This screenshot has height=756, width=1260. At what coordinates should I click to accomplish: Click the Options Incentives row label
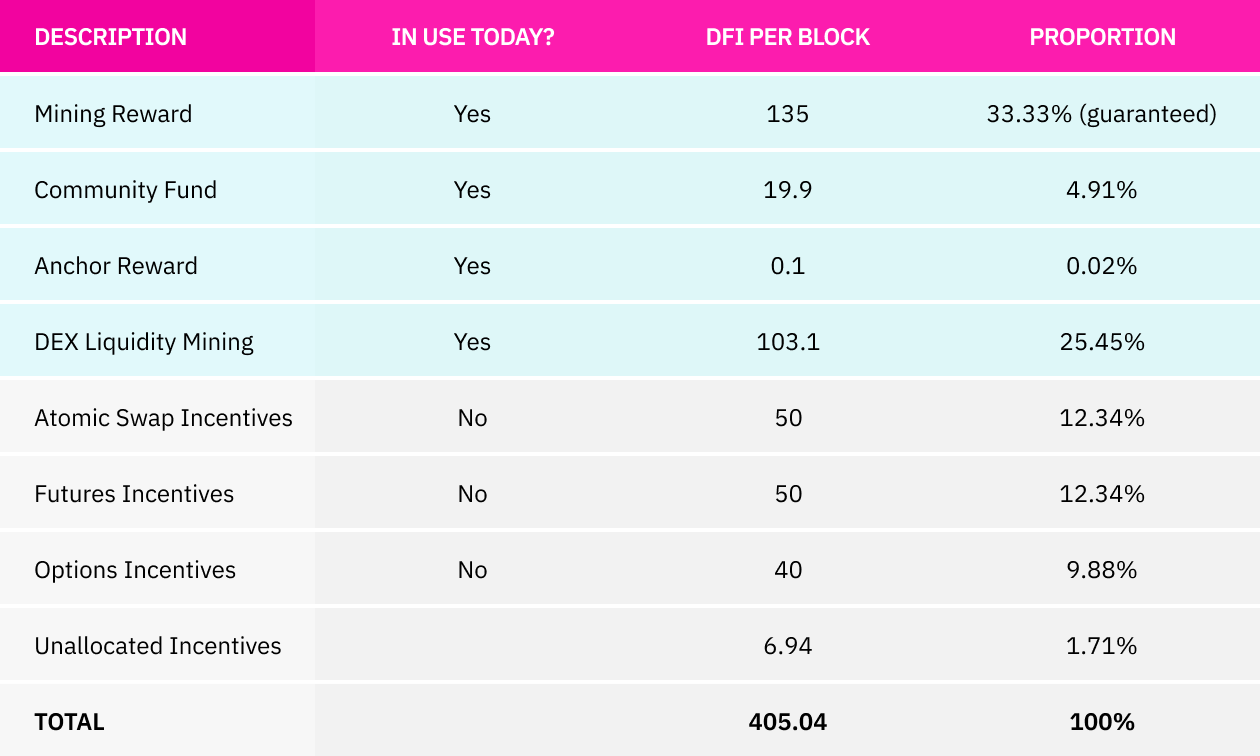point(135,570)
